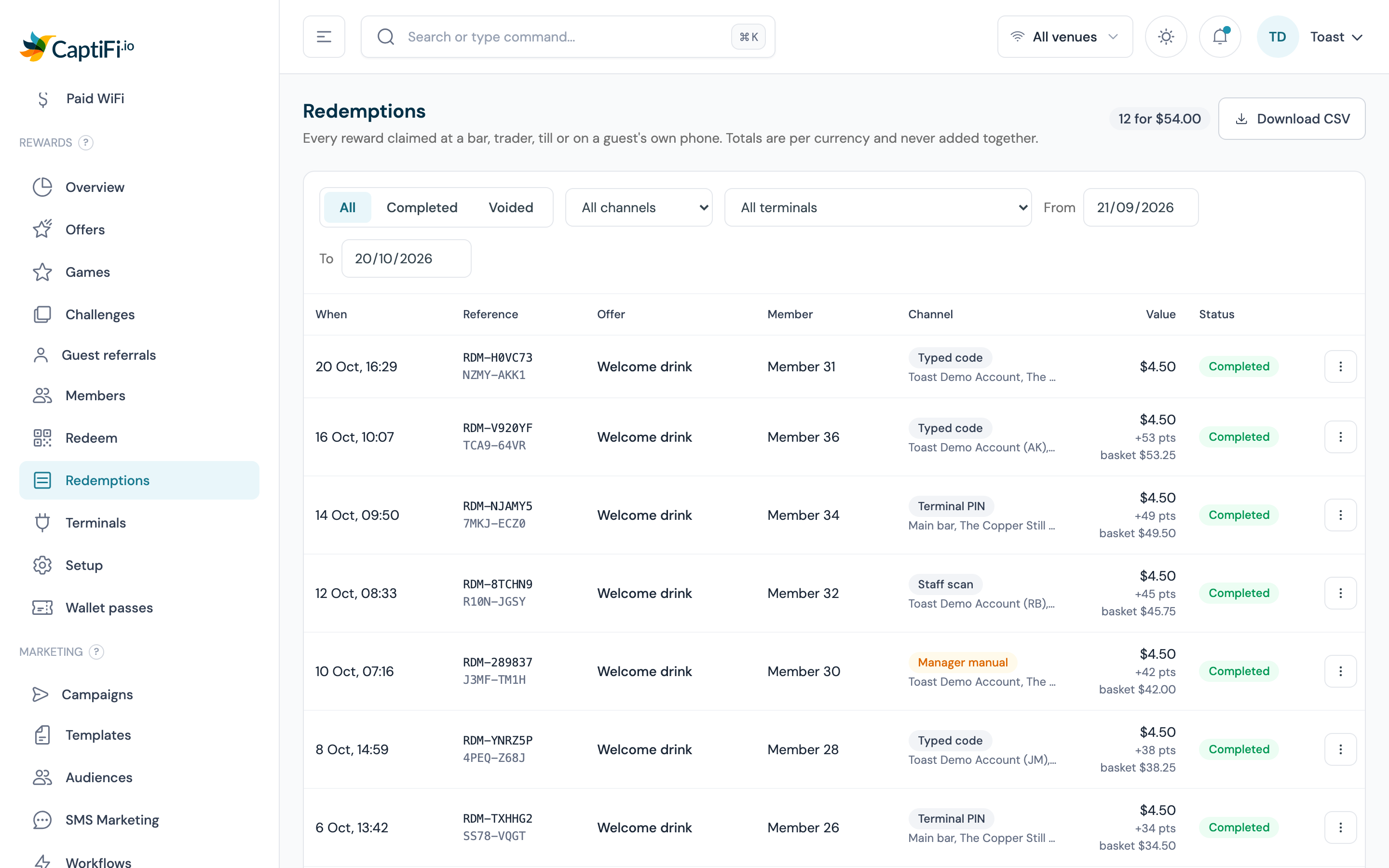This screenshot has height=868, width=1389.
Task: Open row actions for RDM-H0VC73 redemption
Action: click(1340, 366)
